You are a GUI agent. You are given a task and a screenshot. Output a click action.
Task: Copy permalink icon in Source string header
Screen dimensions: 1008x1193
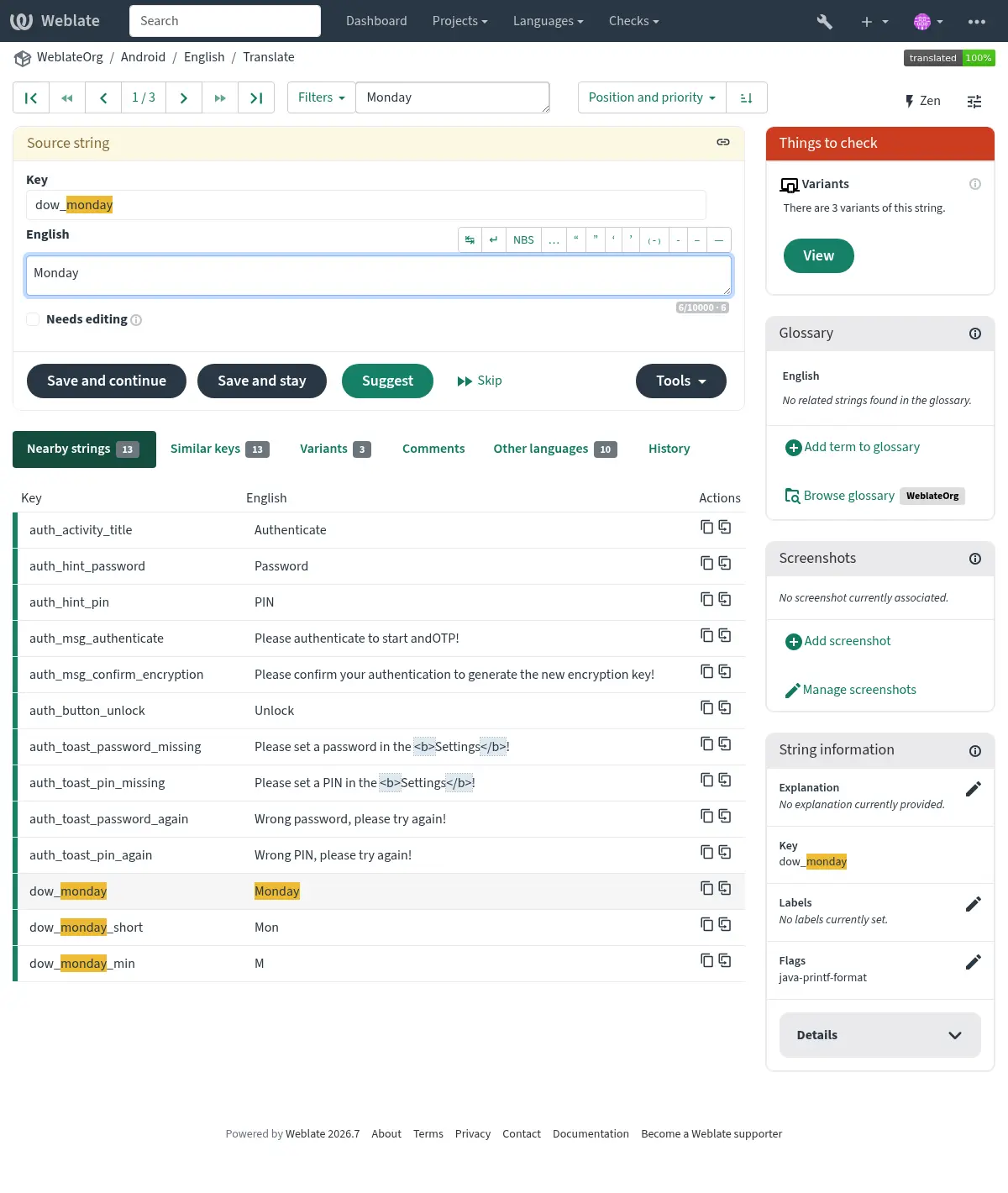(x=722, y=143)
